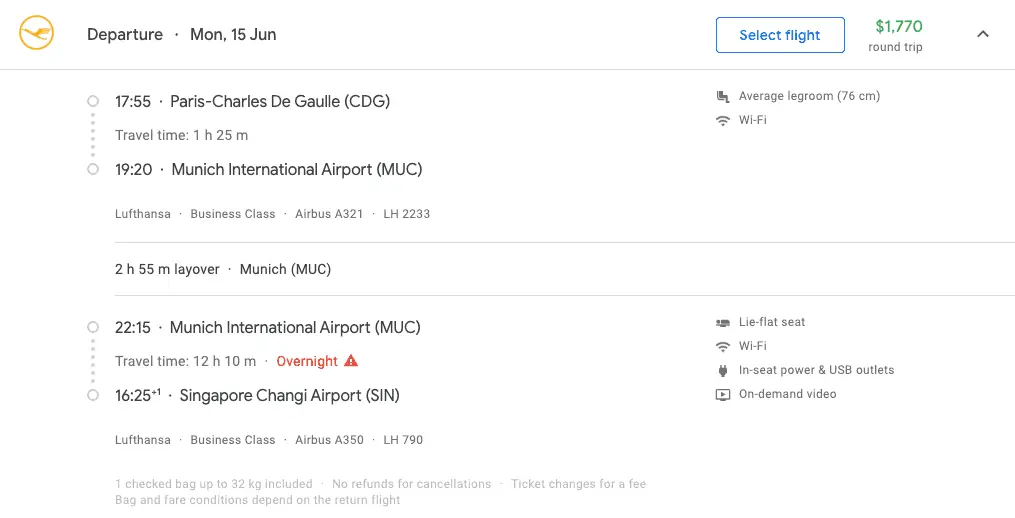
Task: Click the in-seat power plug icon
Action: 723,370
